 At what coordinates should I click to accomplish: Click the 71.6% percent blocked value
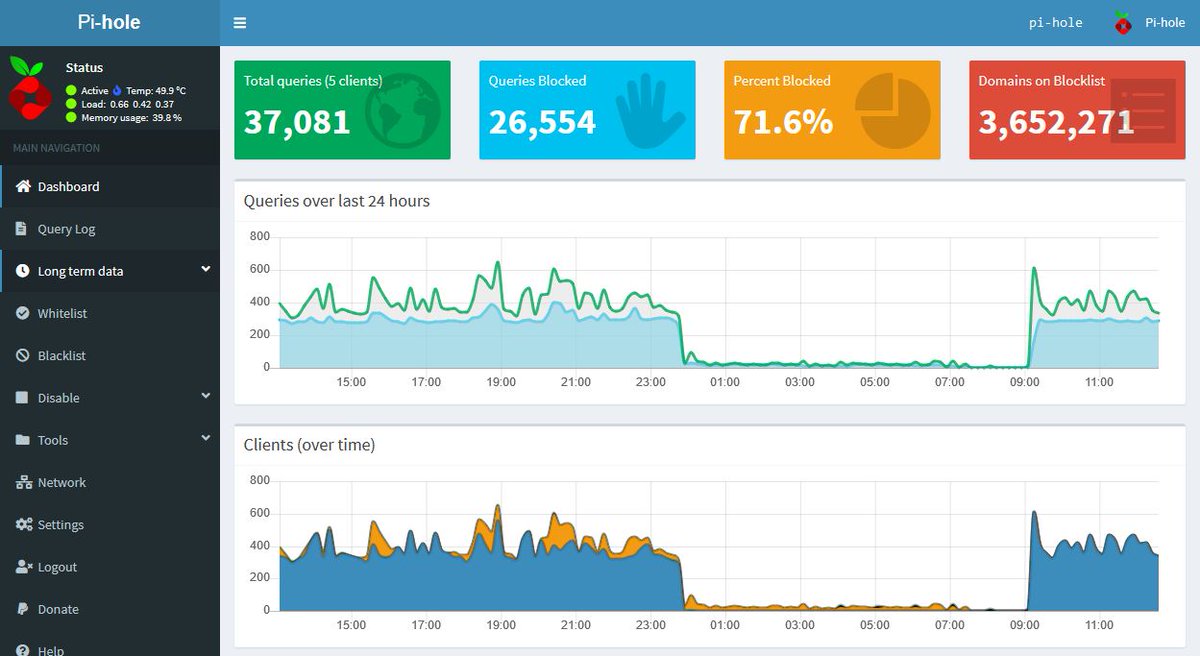pos(783,122)
